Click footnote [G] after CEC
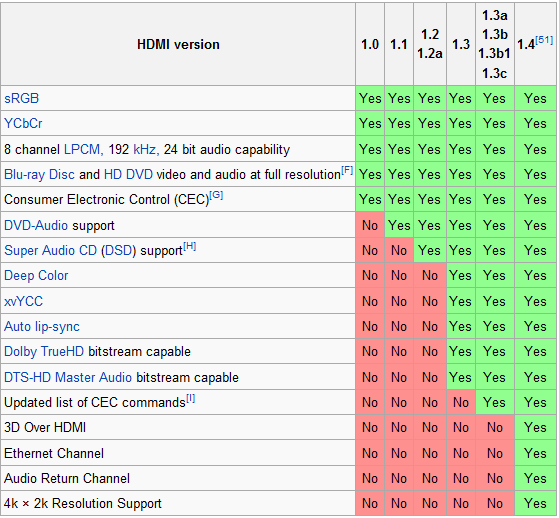The width and height of the screenshot is (559, 518). click(216, 195)
